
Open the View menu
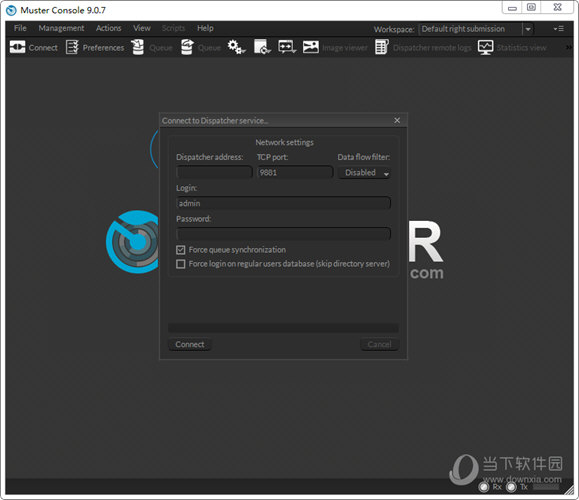click(142, 28)
